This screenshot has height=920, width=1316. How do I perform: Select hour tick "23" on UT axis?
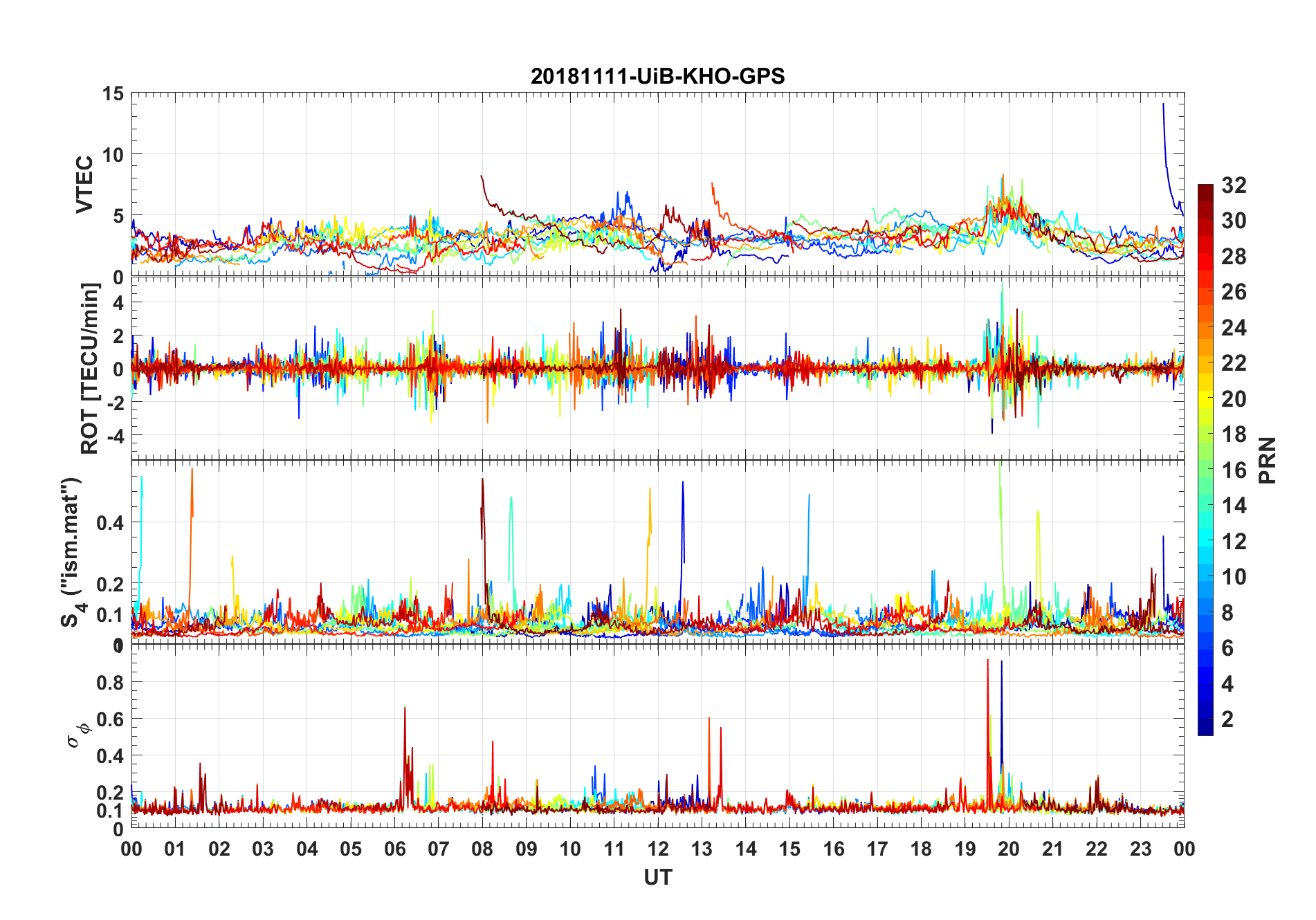[x=1140, y=849]
